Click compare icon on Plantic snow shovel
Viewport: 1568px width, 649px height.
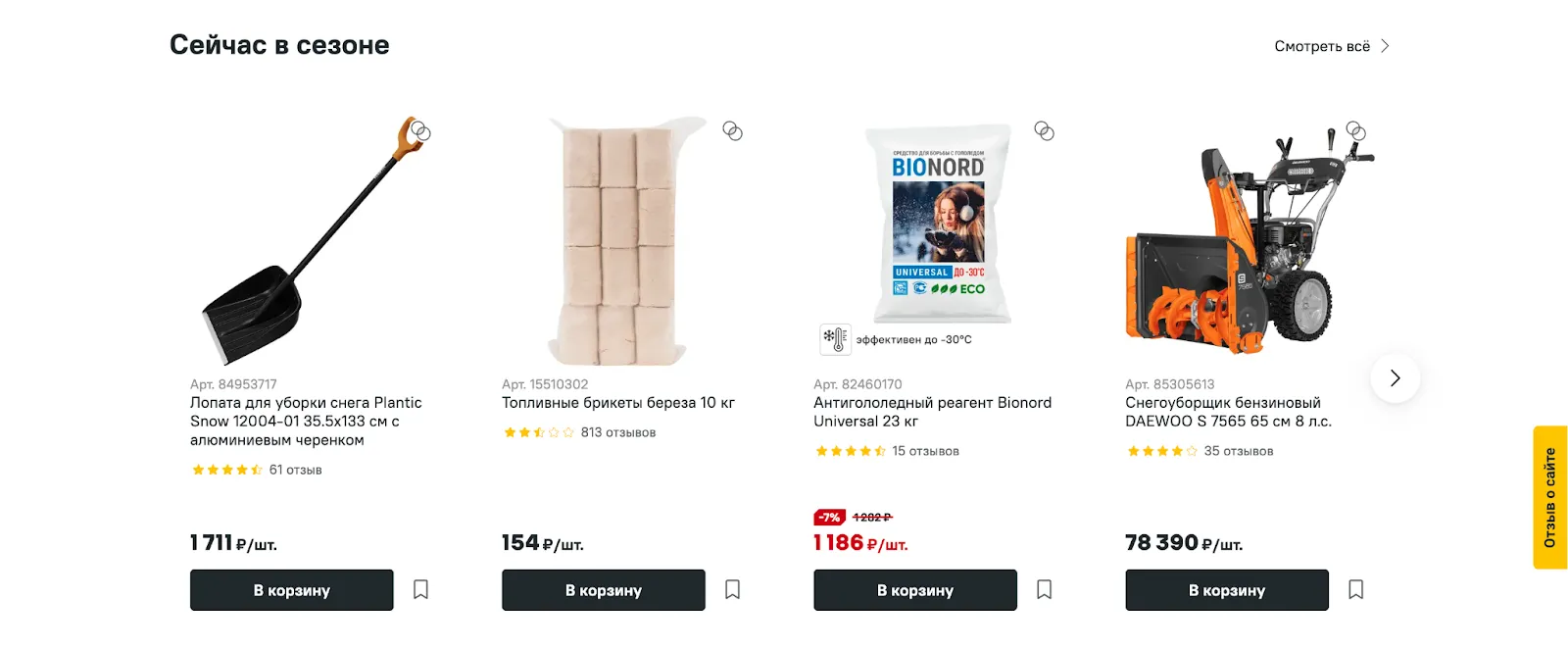pyautogui.click(x=420, y=131)
